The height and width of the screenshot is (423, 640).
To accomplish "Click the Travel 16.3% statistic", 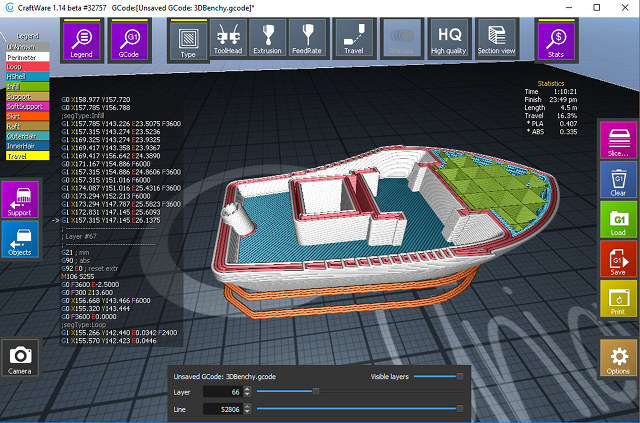I will point(551,116).
